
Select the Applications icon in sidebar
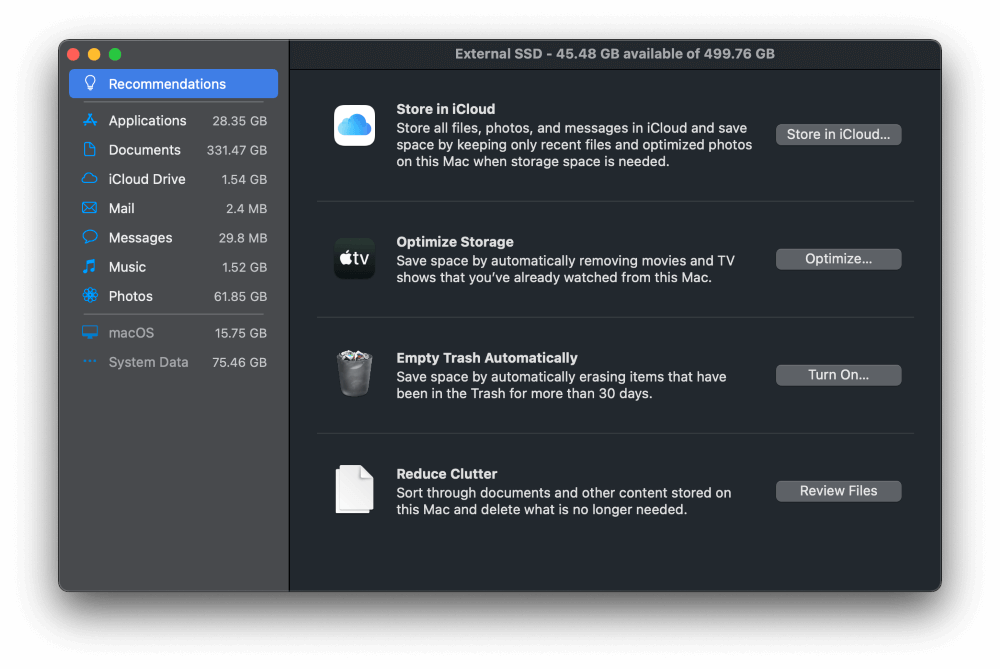click(90, 121)
